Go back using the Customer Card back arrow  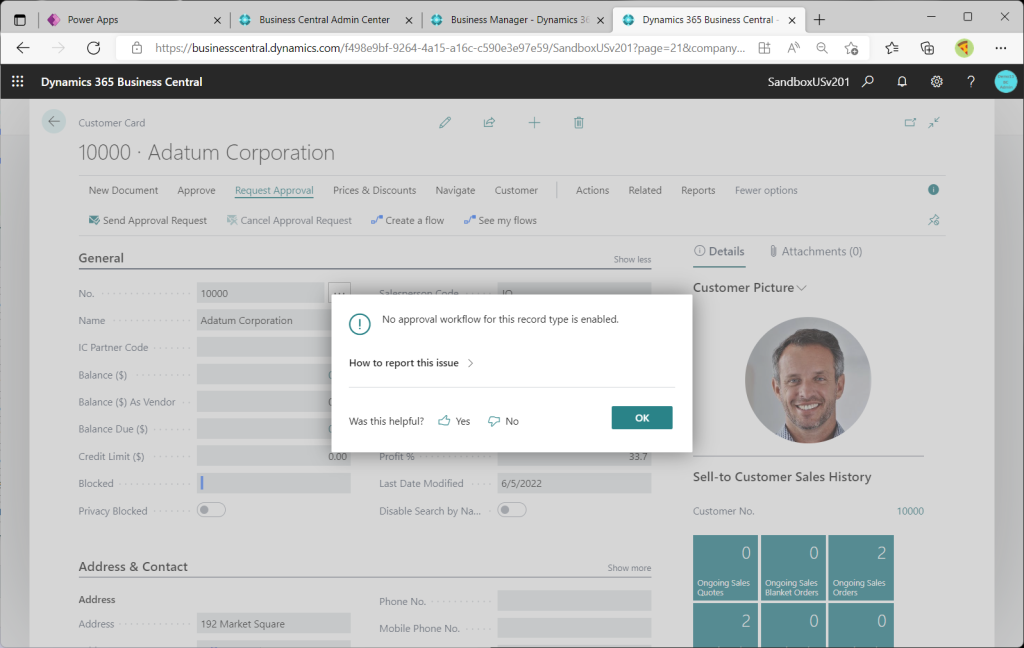(54, 122)
